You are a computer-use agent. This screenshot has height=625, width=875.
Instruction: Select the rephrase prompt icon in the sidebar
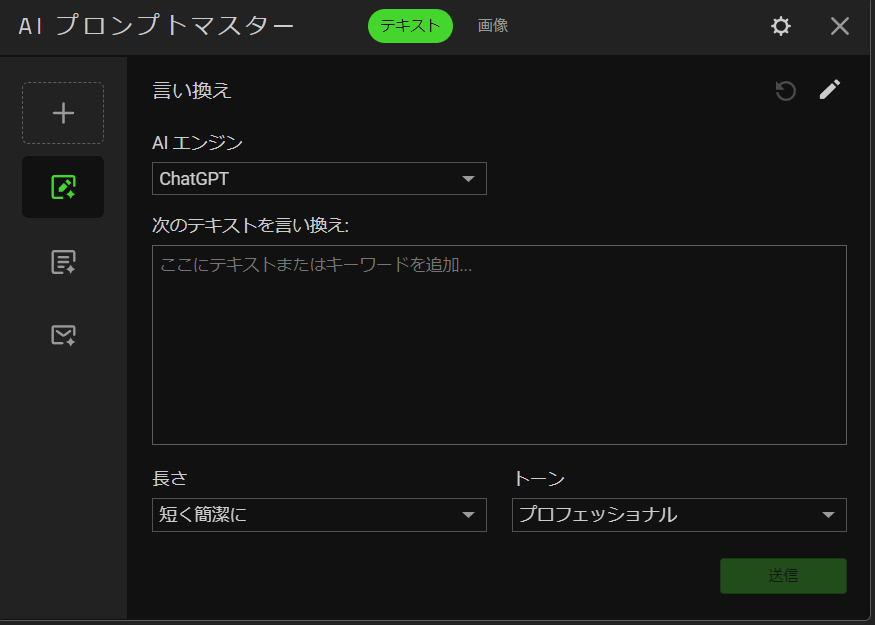[x=63, y=187]
